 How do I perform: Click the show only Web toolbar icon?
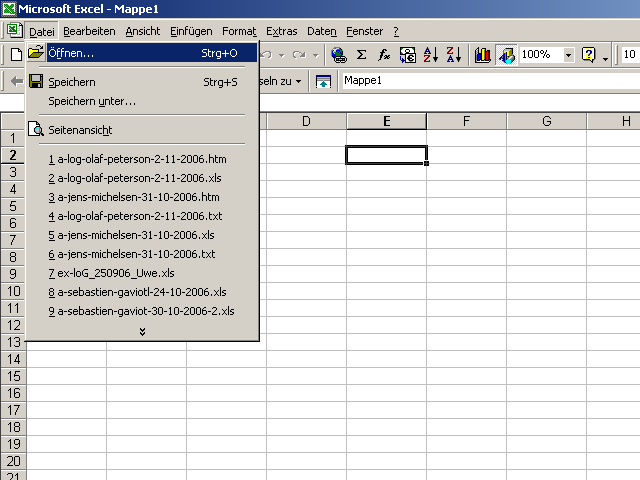click(323, 81)
